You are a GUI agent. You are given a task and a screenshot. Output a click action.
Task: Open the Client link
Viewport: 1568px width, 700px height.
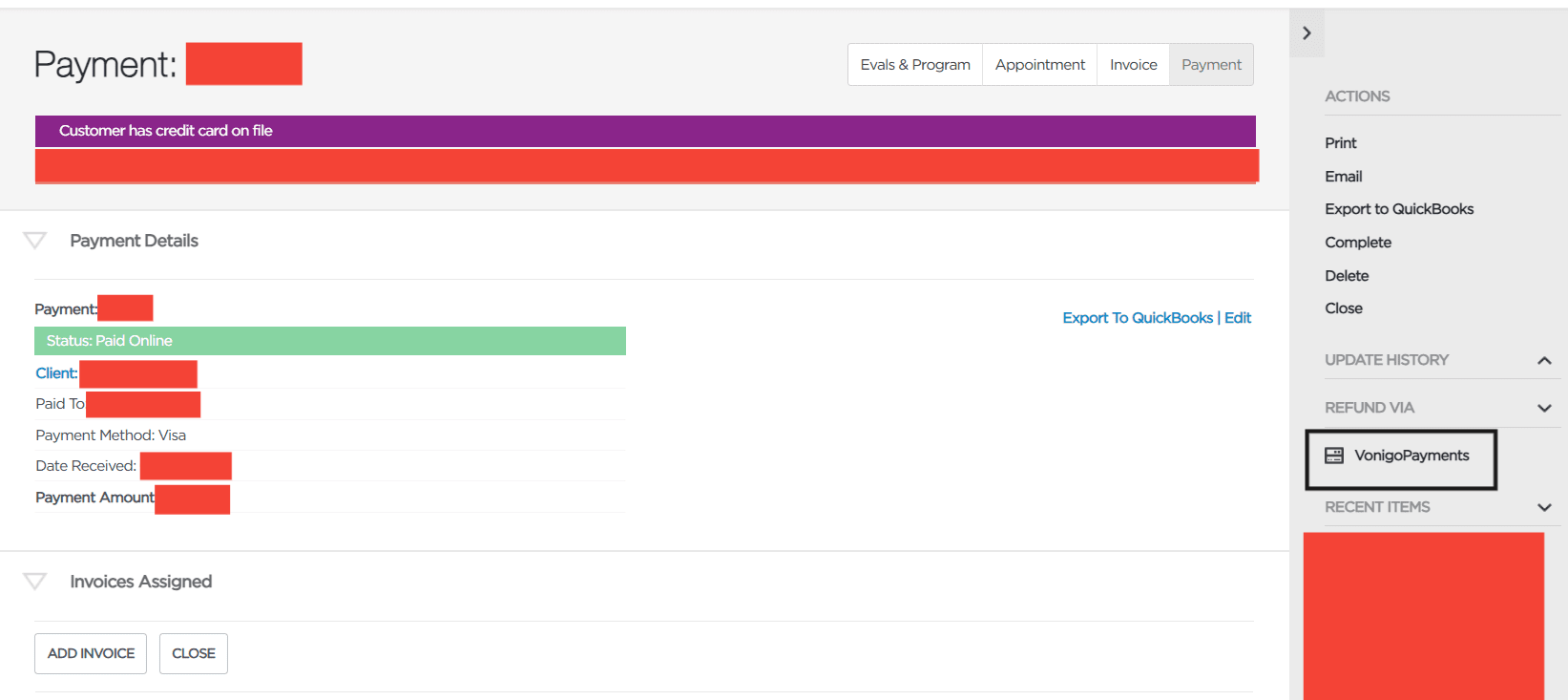[x=56, y=373]
